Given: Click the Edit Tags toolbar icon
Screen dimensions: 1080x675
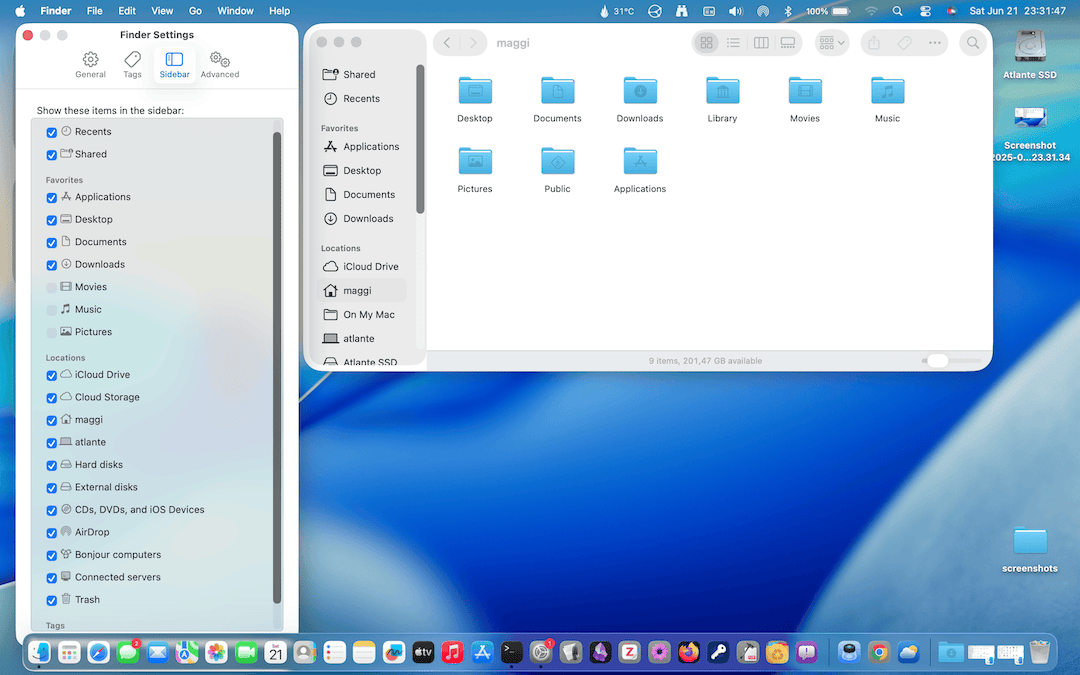Looking at the screenshot, I should (904, 43).
